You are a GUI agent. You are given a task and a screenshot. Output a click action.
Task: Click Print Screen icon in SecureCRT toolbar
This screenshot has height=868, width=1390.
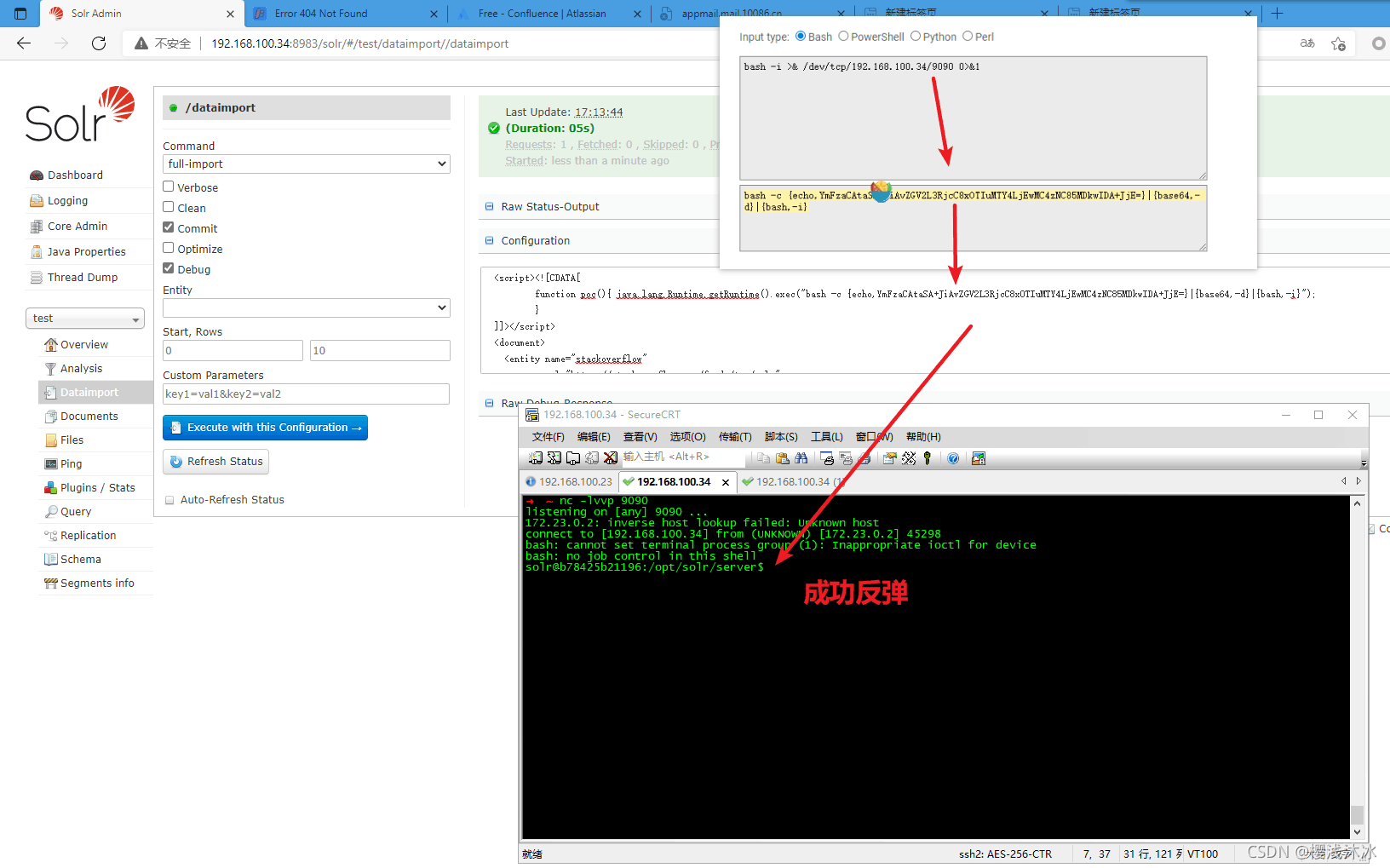(827, 458)
